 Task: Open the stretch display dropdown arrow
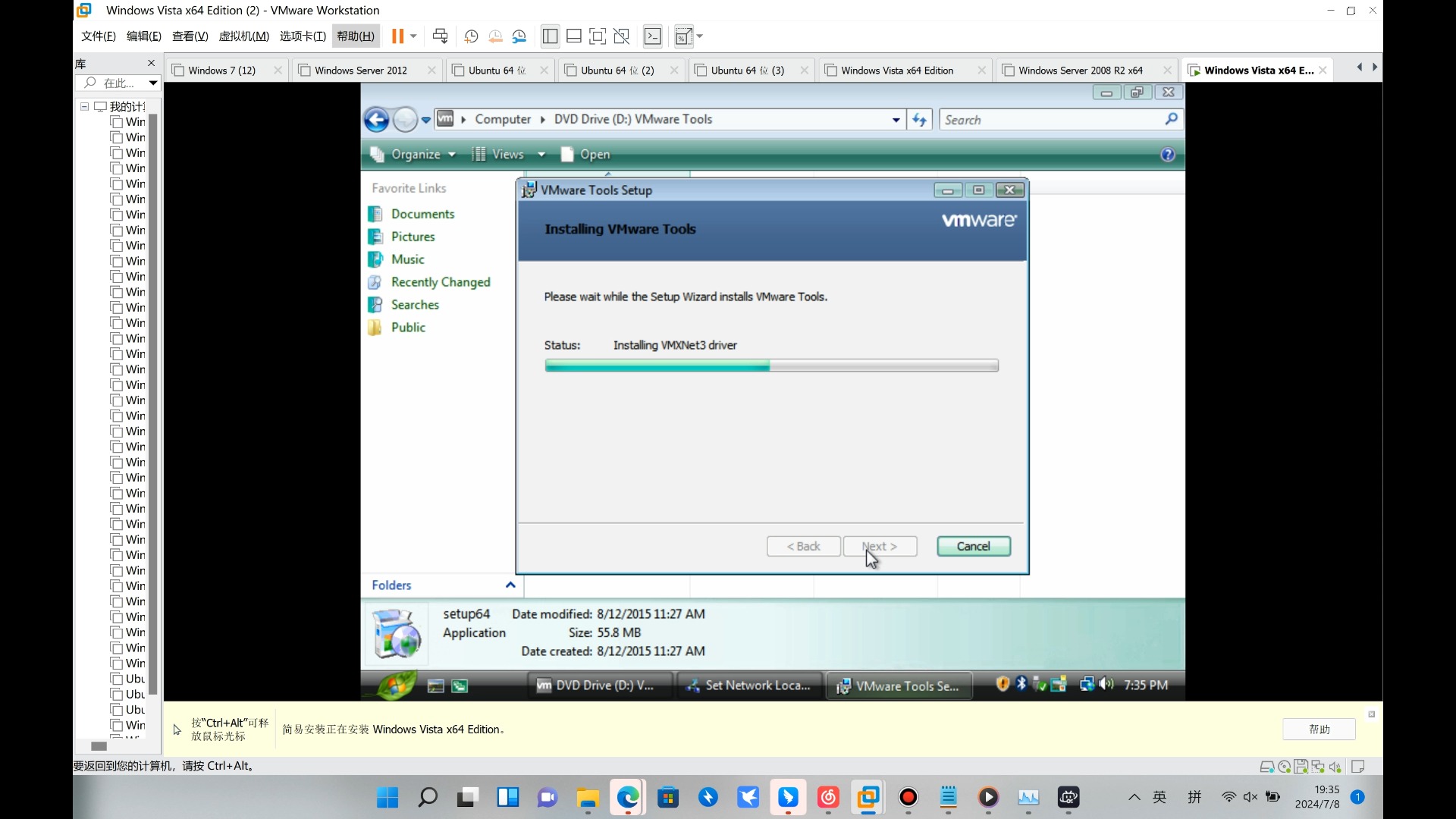coord(699,36)
